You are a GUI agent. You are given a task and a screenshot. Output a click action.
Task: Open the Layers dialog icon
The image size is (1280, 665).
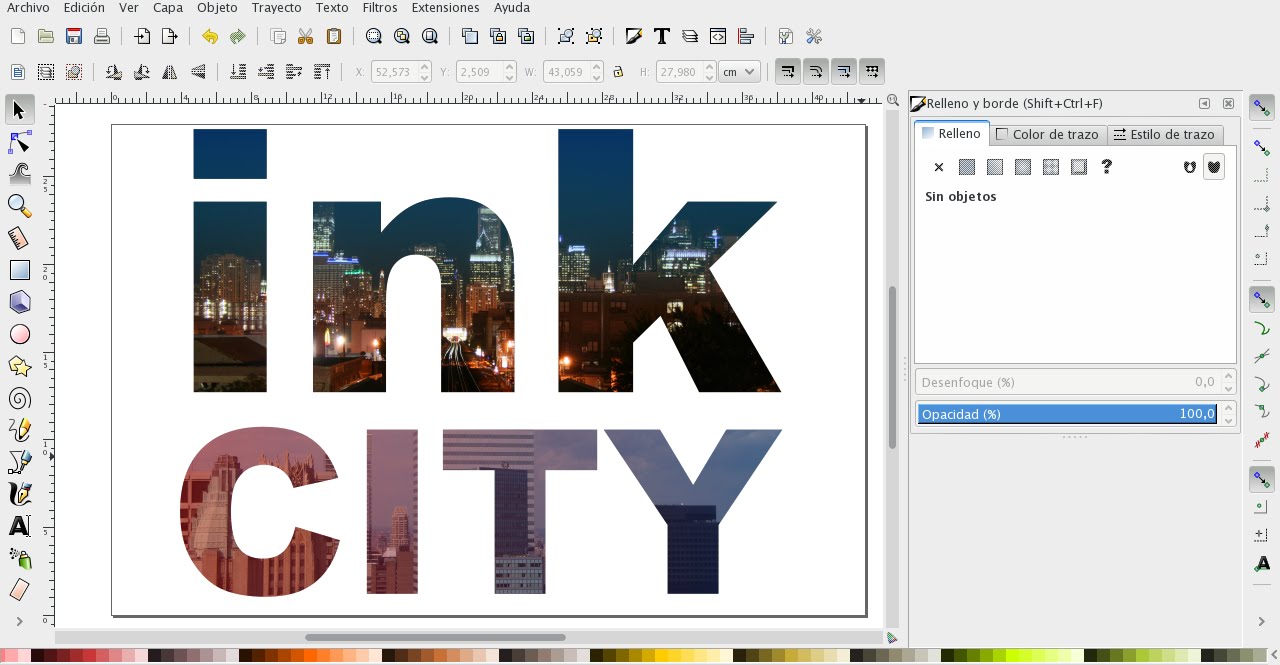tap(689, 36)
